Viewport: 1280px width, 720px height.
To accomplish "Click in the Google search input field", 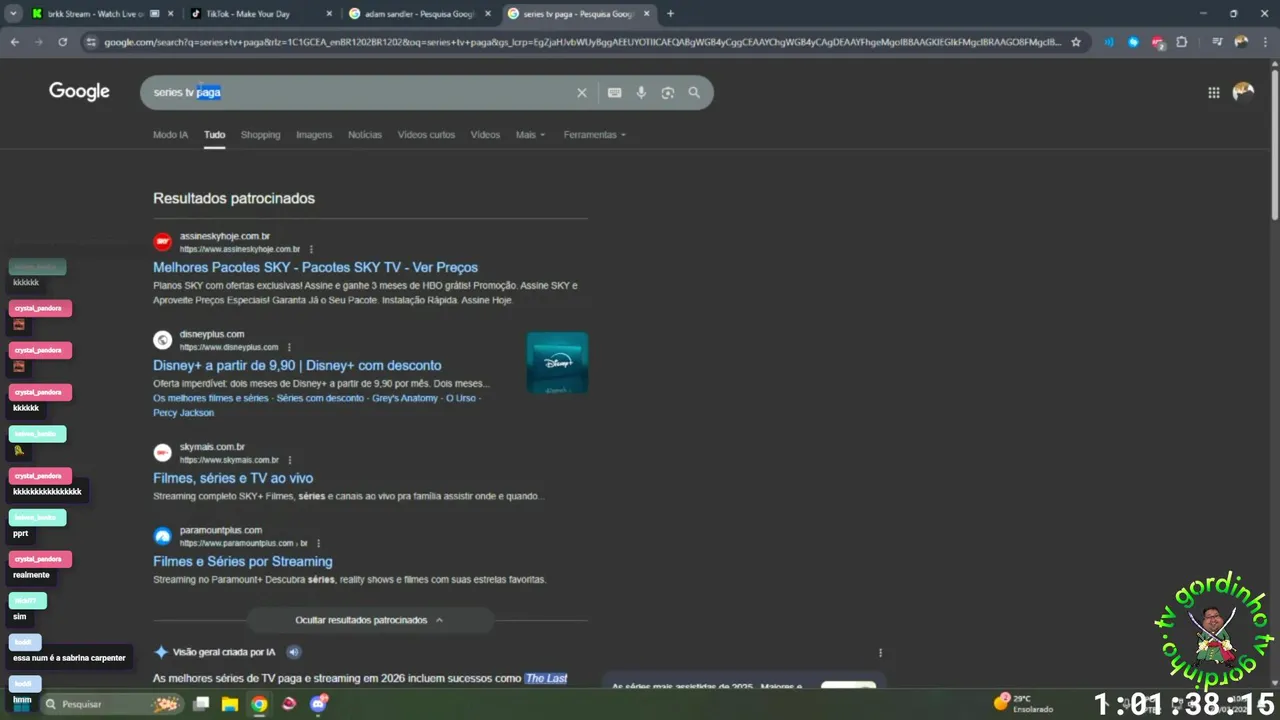I will click(360, 92).
